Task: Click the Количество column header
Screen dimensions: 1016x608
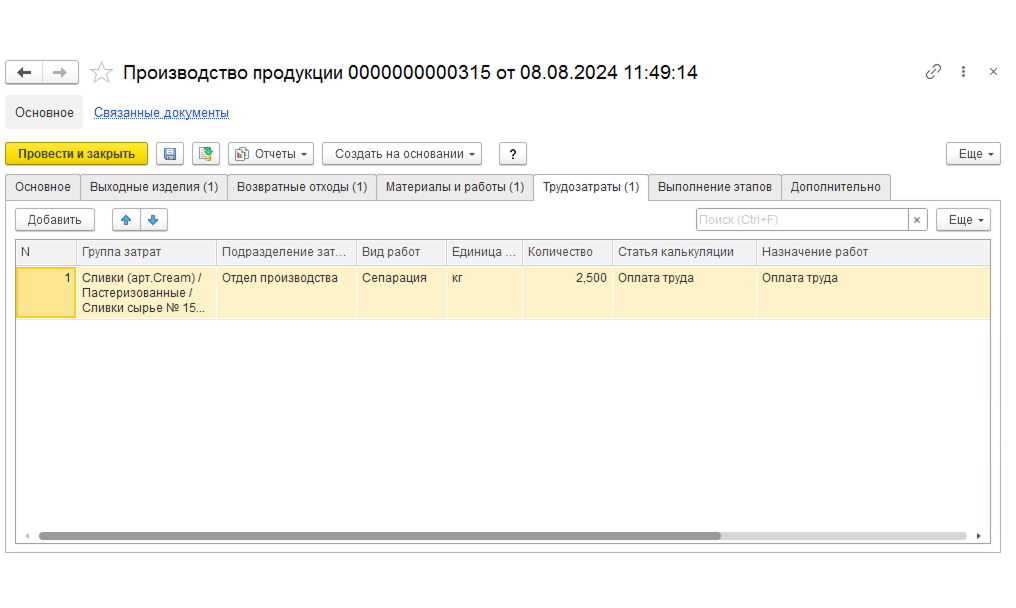Action: click(x=567, y=252)
